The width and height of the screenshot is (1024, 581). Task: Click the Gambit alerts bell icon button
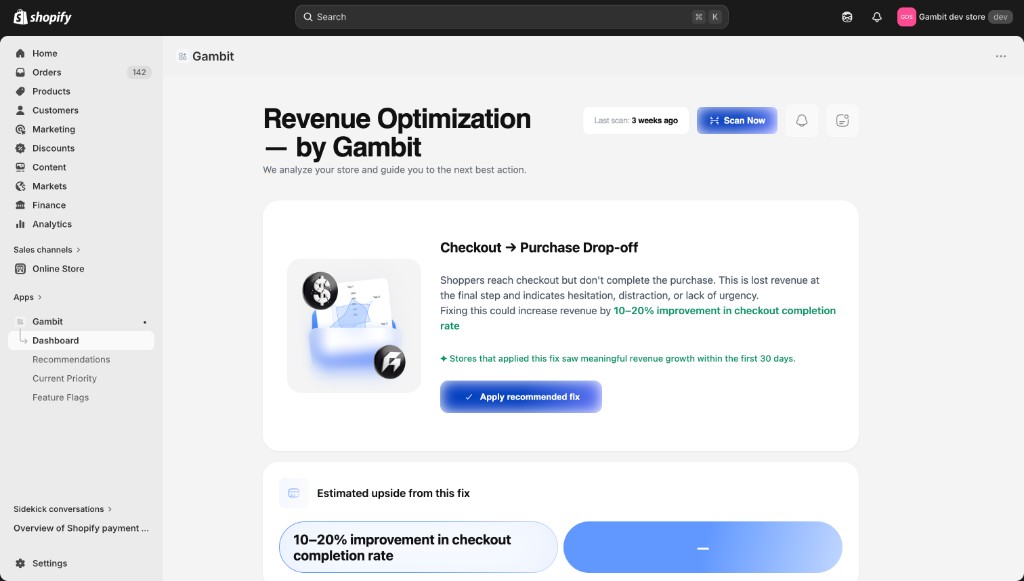pyautogui.click(x=801, y=121)
